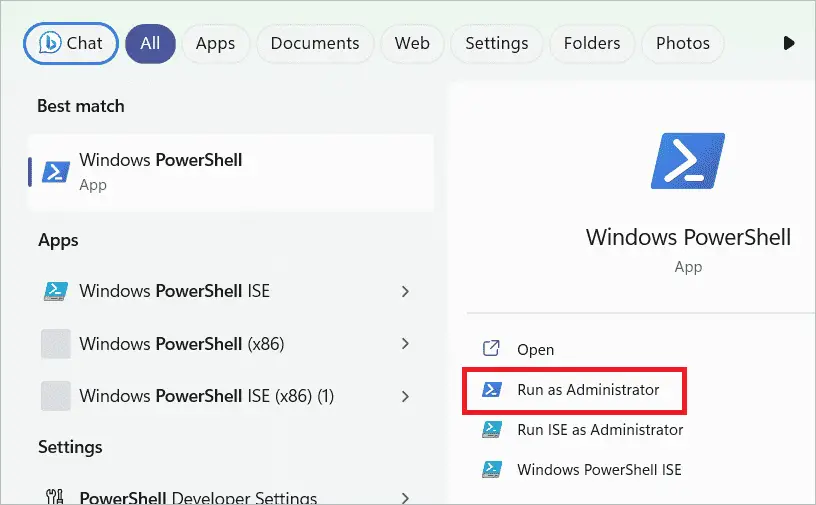The image size is (816, 505).
Task: Expand the Windows PowerShell ISE chevron
Action: (x=405, y=292)
